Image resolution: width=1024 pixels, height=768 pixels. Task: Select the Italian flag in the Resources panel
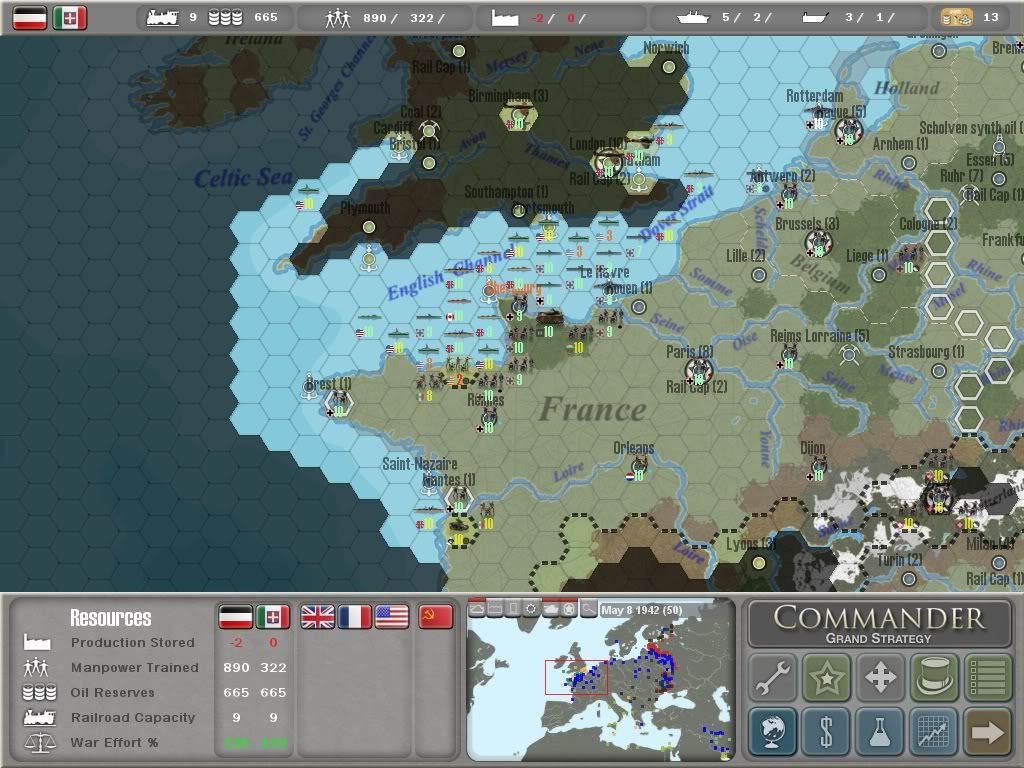tap(273, 616)
